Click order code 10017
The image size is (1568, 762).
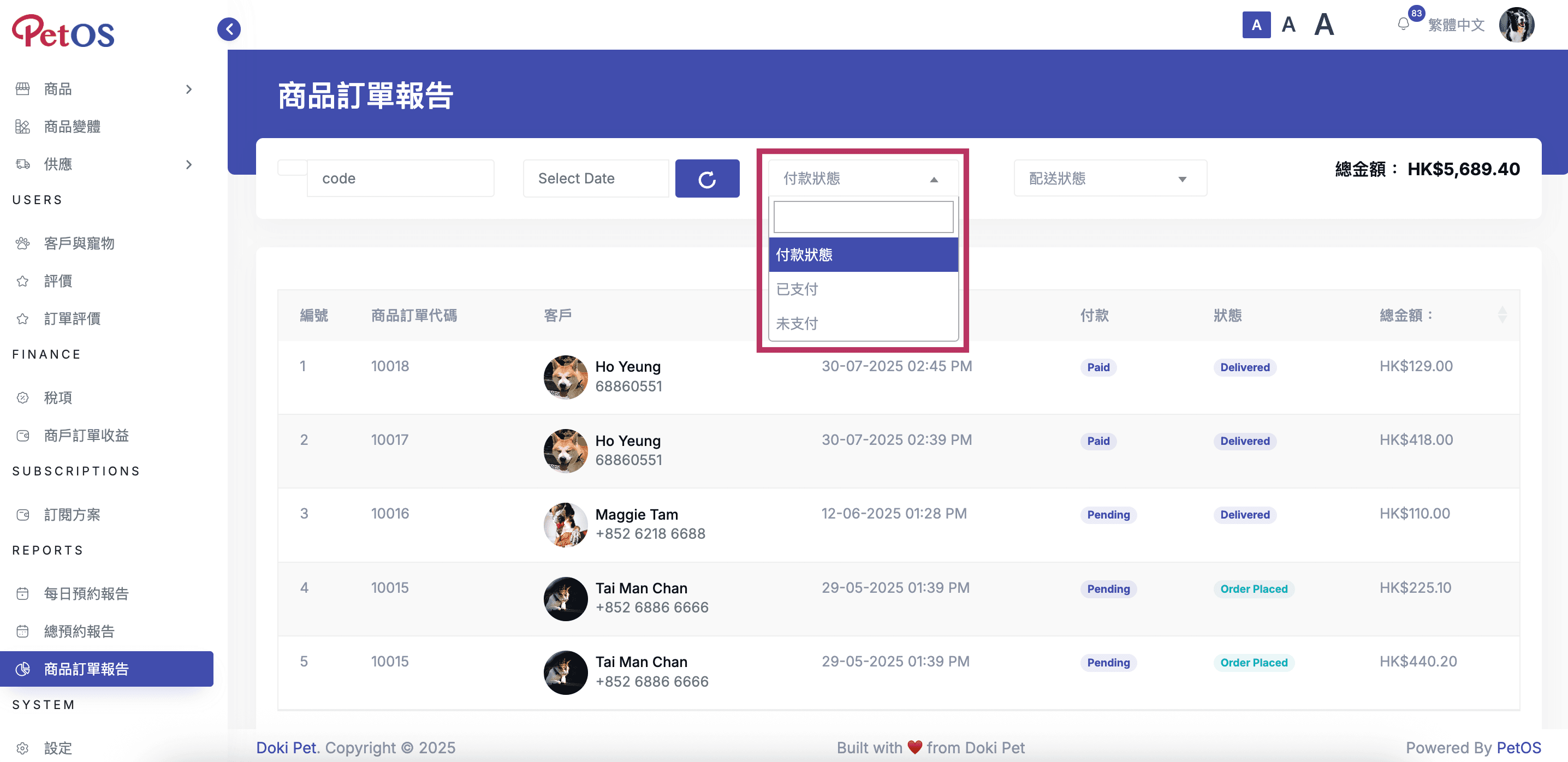390,440
